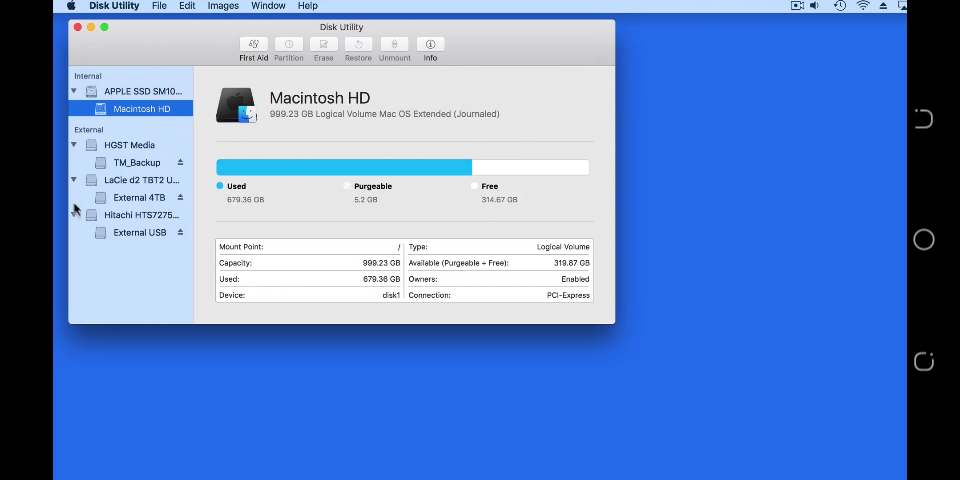Viewport: 960px width, 480px height.
Task: Click the 5.2 GB purgeable value
Action: click(366, 200)
